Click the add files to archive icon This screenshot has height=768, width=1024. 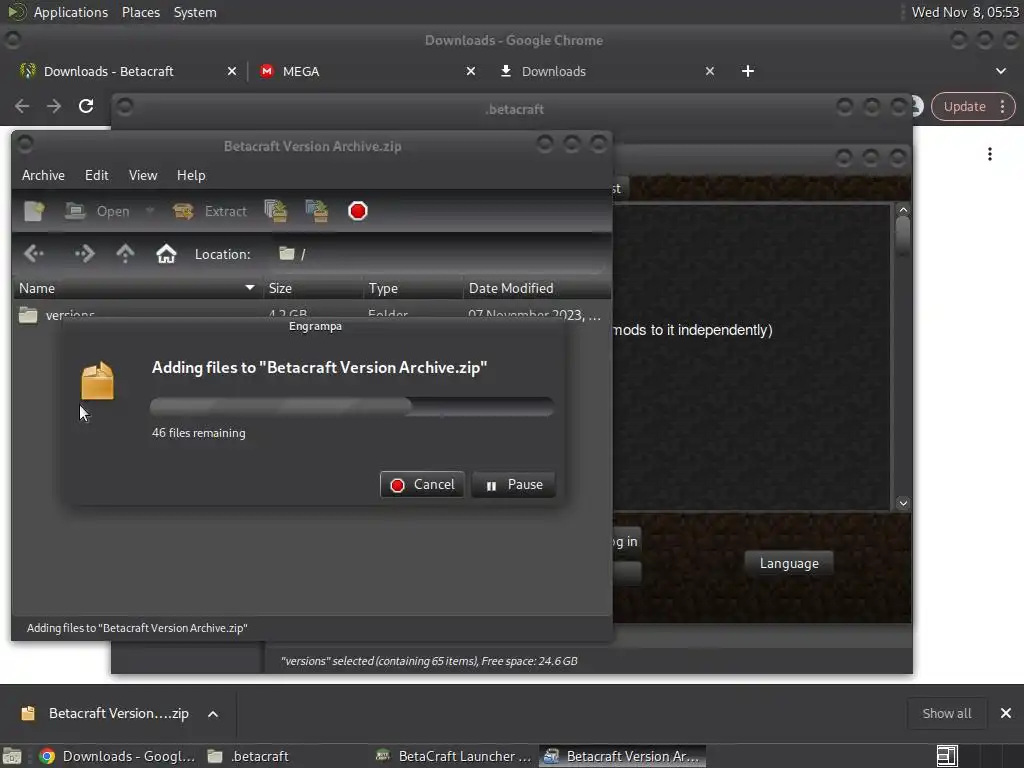pos(276,211)
